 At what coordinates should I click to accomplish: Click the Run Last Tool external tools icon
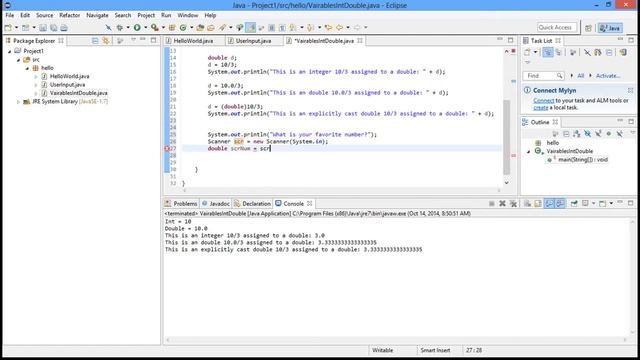[x=155, y=27]
